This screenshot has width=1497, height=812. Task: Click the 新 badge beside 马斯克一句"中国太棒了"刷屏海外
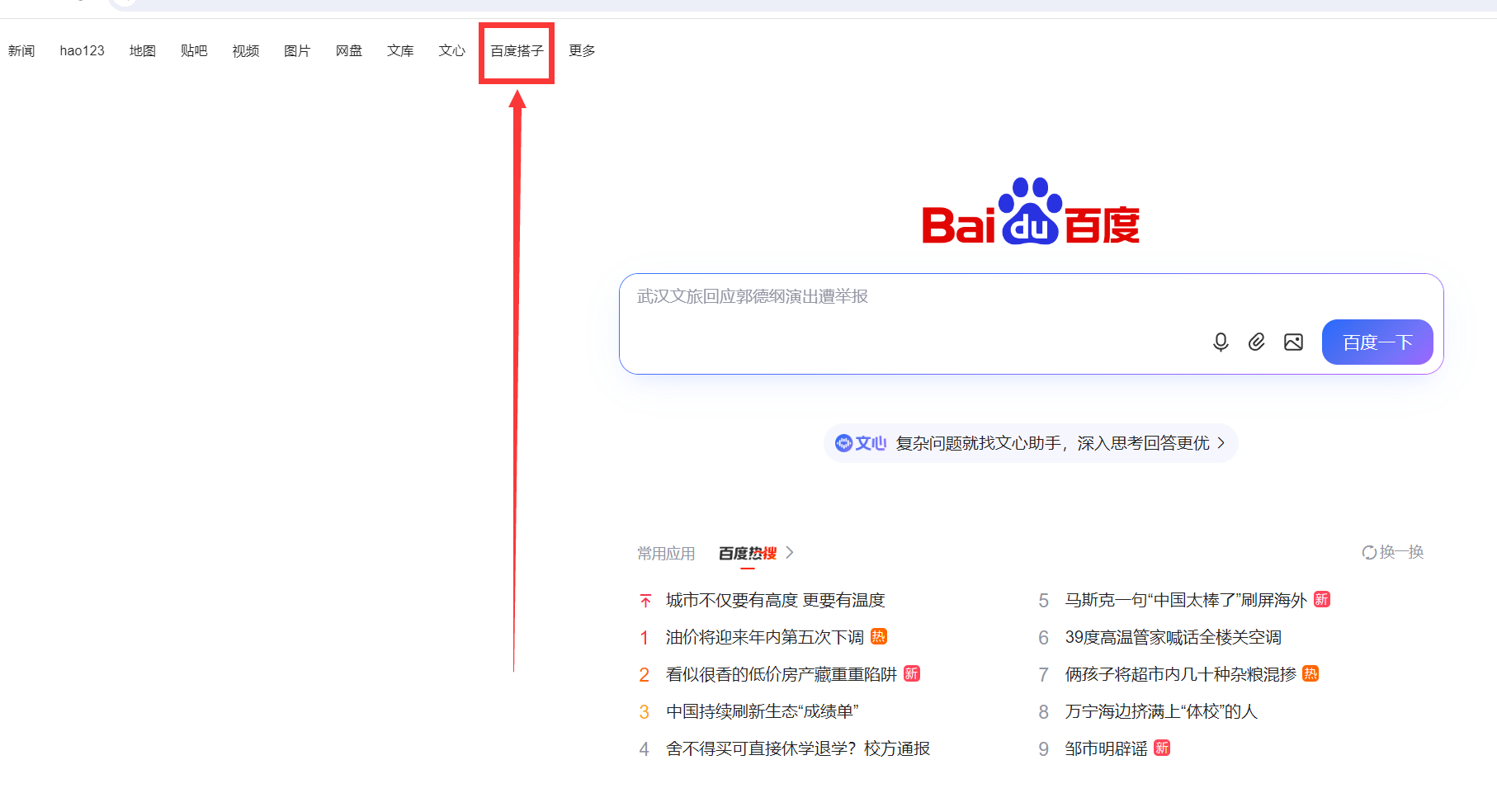[1322, 599]
